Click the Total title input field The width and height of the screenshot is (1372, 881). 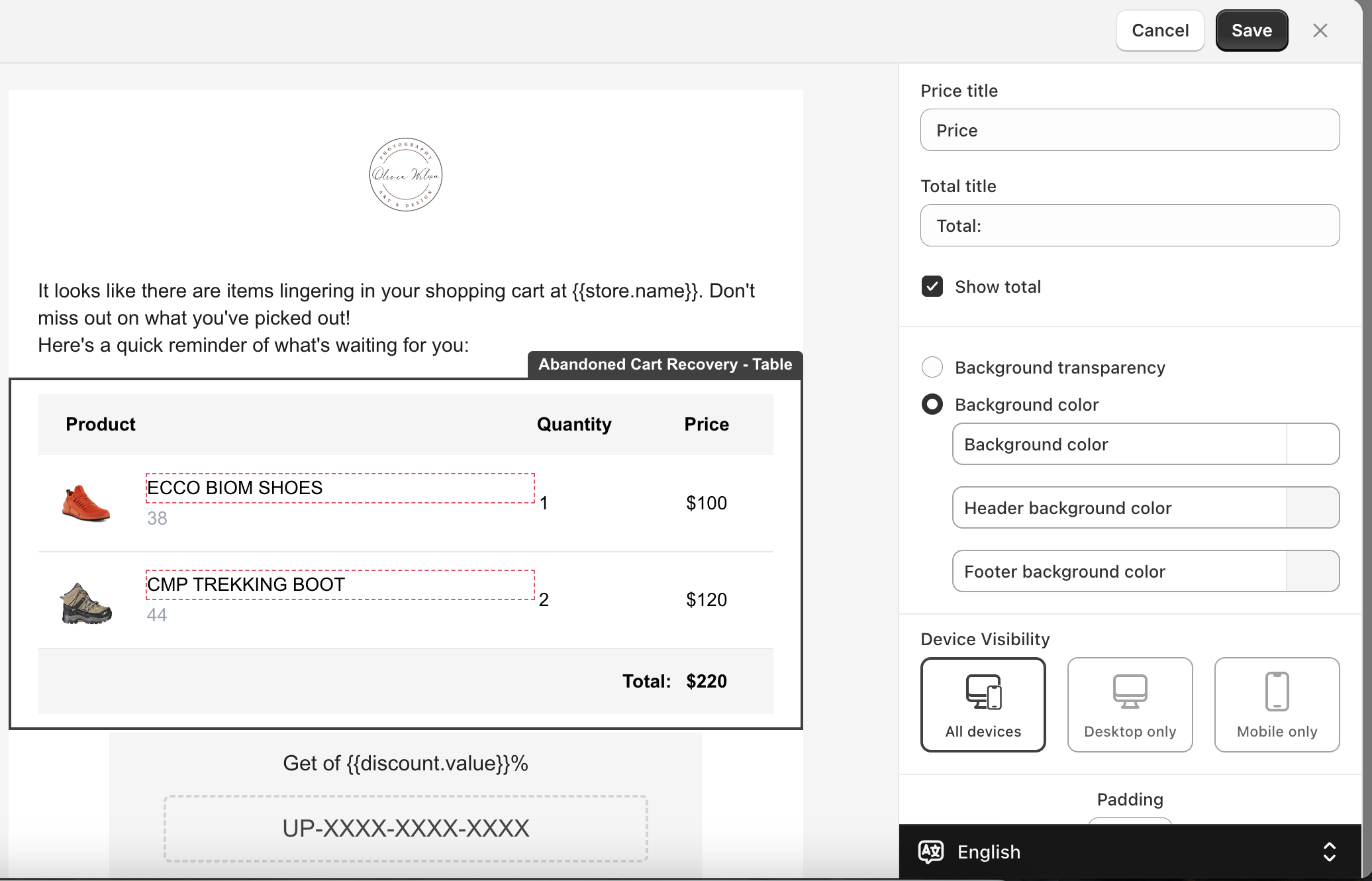click(x=1130, y=226)
